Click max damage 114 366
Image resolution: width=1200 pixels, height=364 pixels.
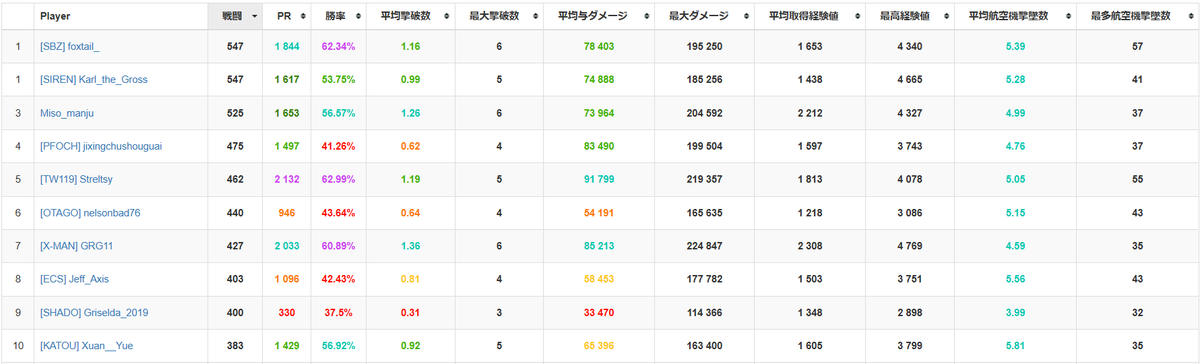pyautogui.click(x=703, y=313)
